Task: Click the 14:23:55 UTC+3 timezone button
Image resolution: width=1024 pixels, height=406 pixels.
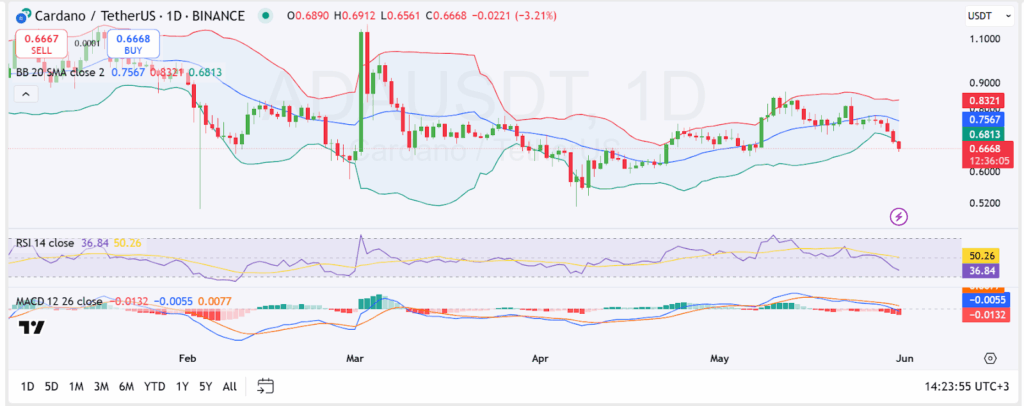Action: pyautogui.click(x=967, y=386)
